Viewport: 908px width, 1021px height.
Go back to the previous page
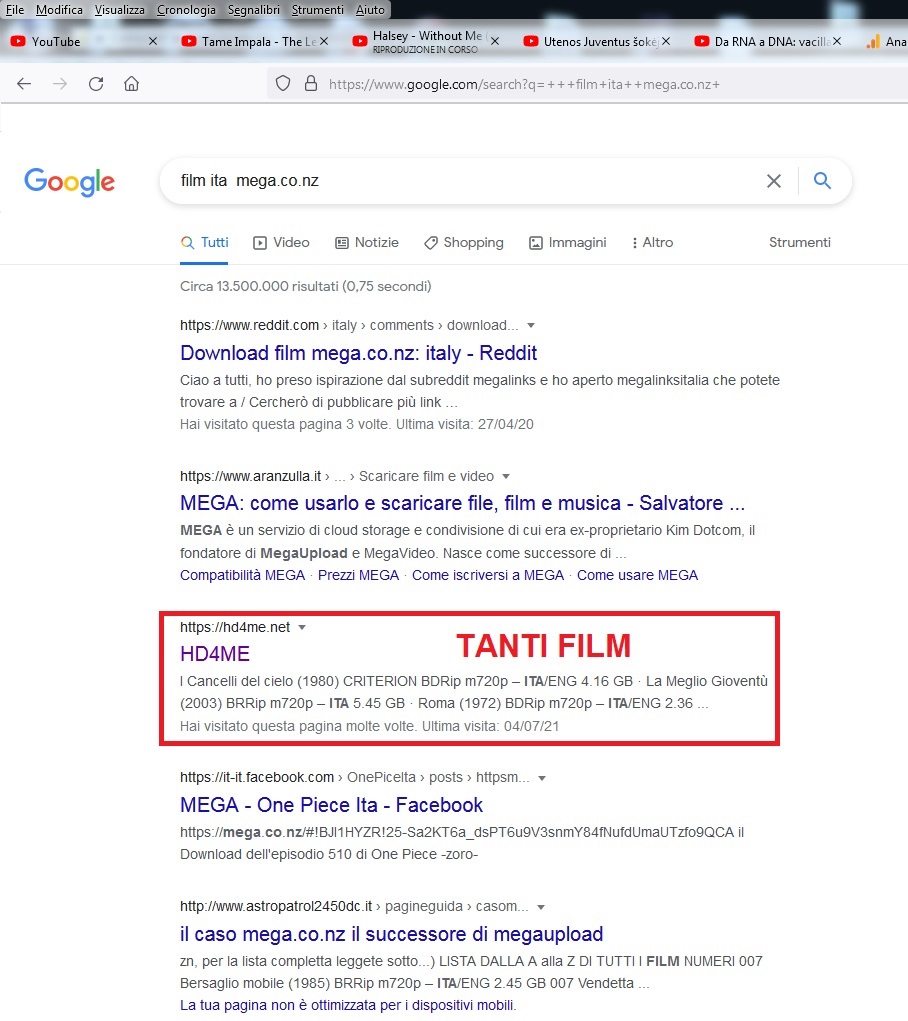pos(24,83)
